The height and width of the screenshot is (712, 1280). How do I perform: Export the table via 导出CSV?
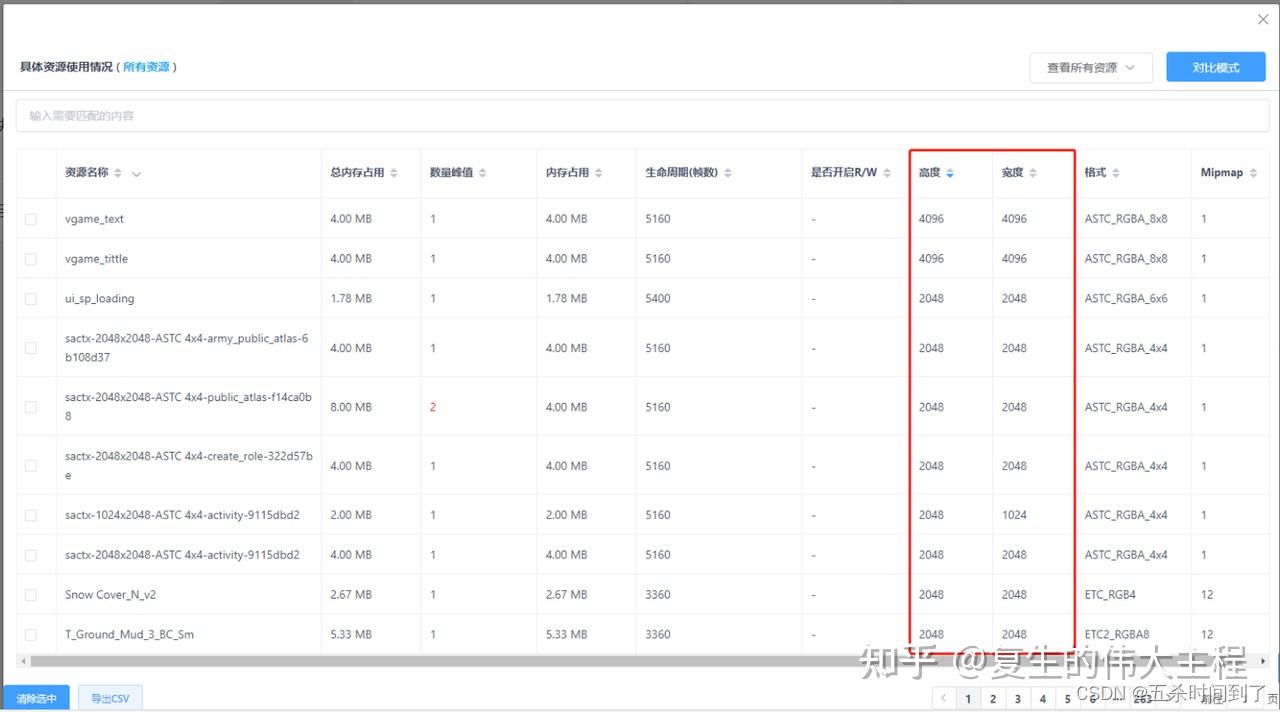click(110, 698)
